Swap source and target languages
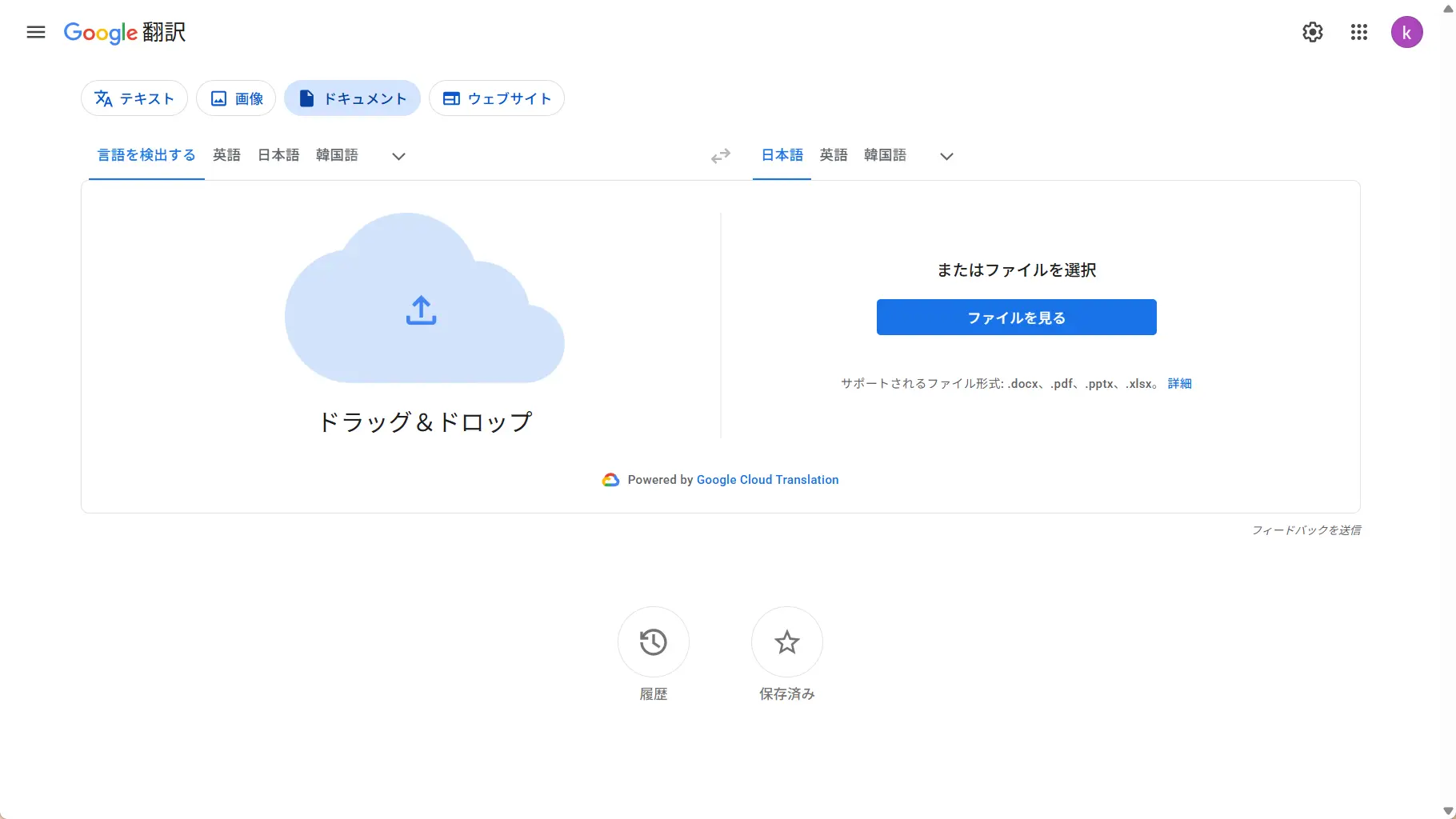 click(721, 156)
